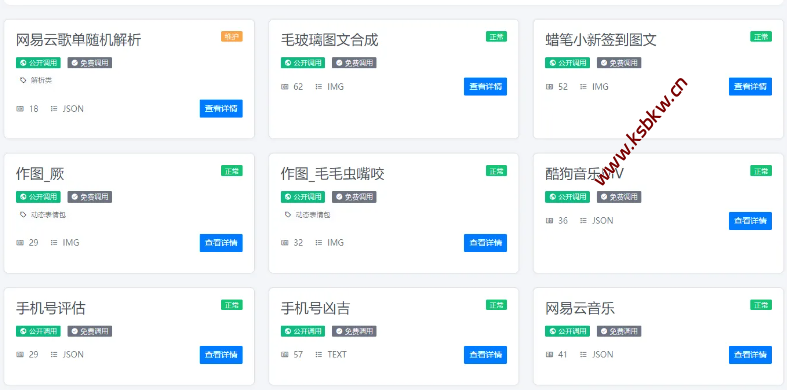The height and width of the screenshot is (390, 787).
Task: Click the list icon beside IMG on 蜡笔小新签到图文
Action: pyautogui.click(x=583, y=86)
